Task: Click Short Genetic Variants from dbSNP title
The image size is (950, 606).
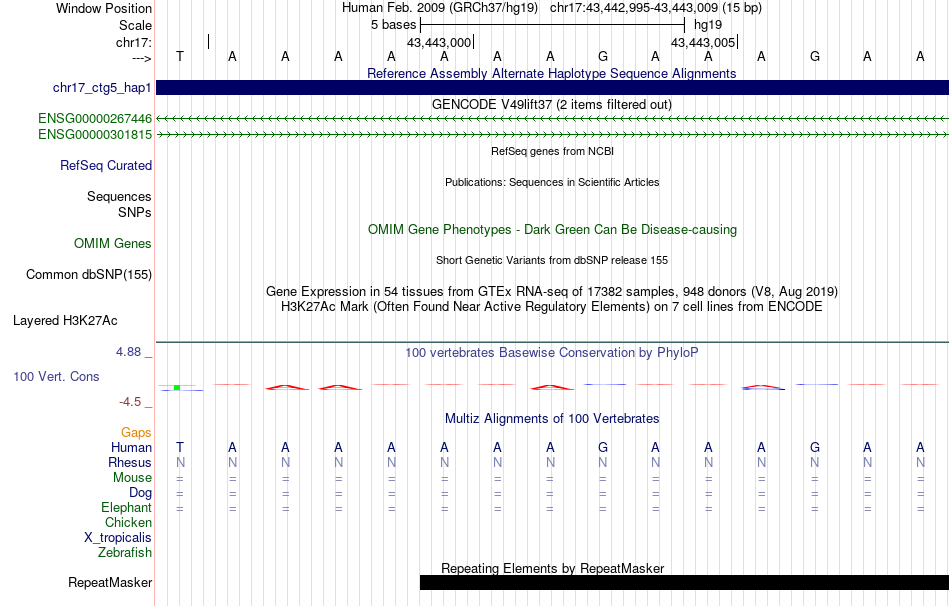Action: pyautogui.click(x=552, y=261)
